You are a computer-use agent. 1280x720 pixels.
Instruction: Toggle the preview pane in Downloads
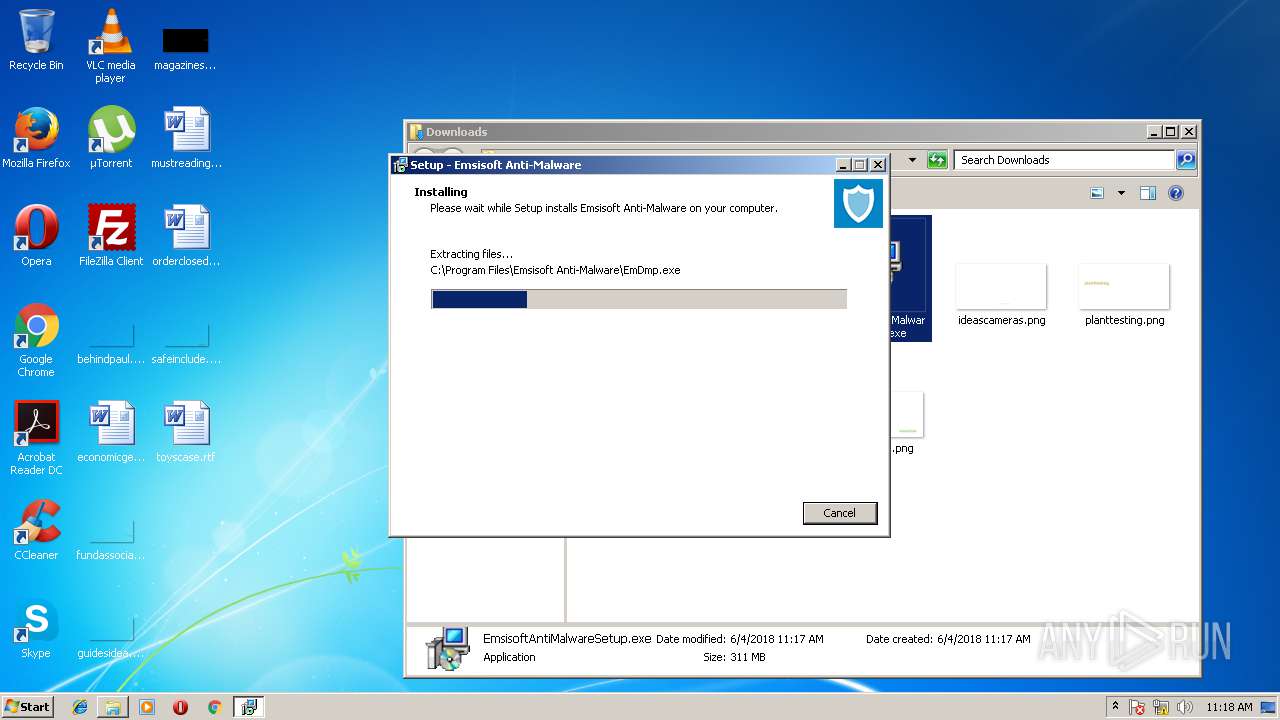(x=1148, y=193)
